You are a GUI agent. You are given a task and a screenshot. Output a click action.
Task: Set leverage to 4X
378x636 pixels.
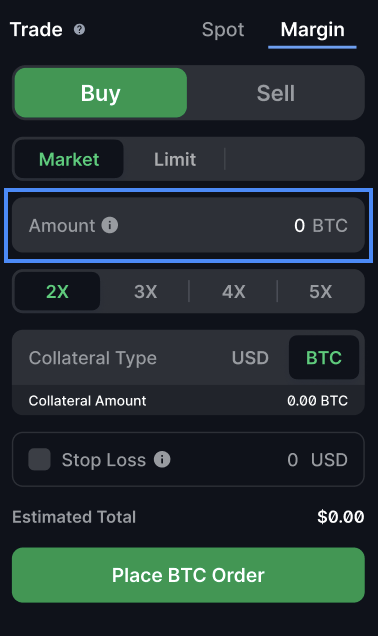click(x=233, y=291)
